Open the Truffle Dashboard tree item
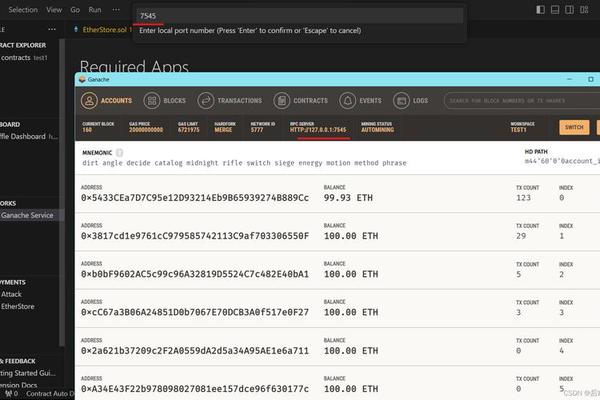The height and width of the screenshot is (400, 600). 29,136
